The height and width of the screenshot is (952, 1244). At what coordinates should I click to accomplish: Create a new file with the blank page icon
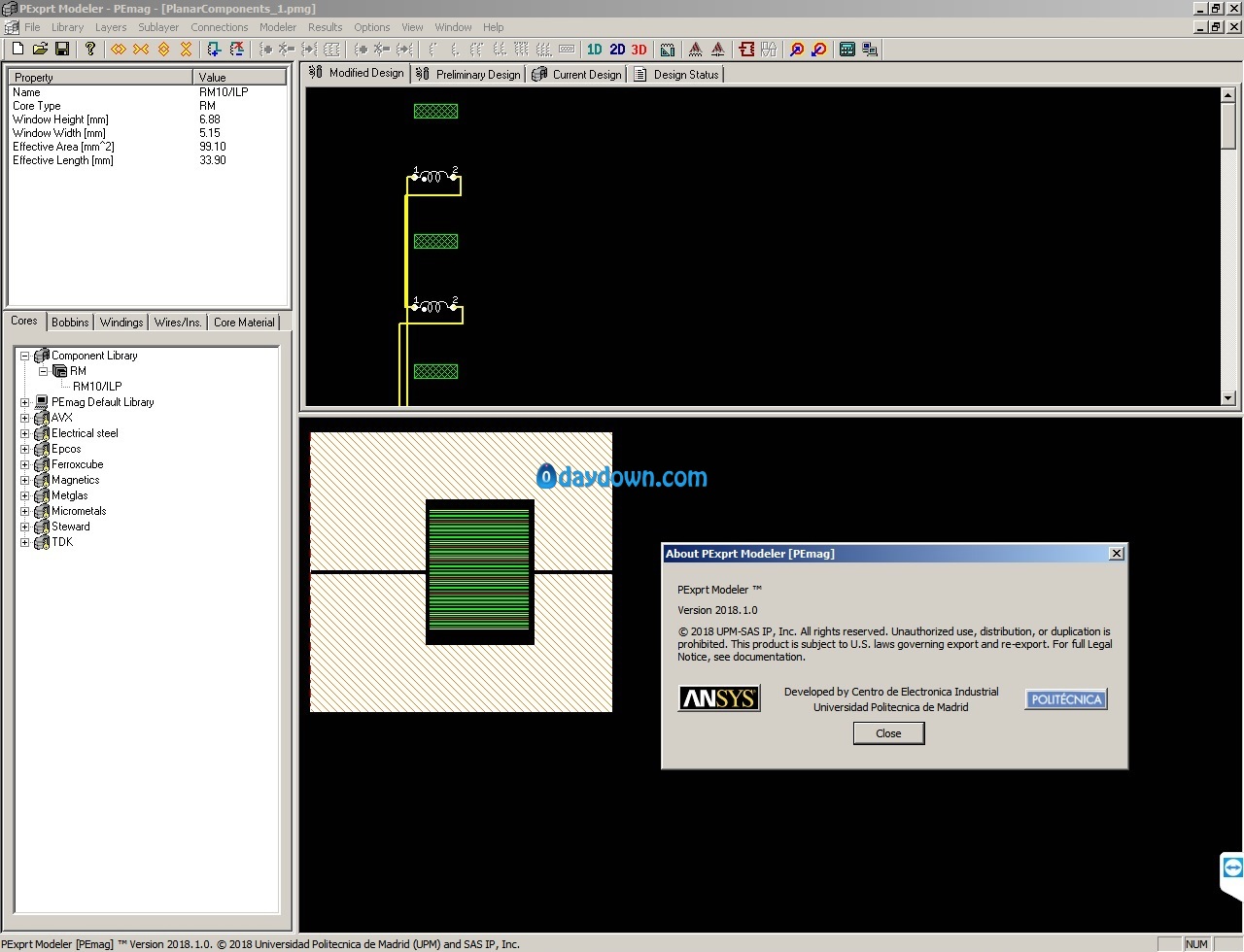17,49
